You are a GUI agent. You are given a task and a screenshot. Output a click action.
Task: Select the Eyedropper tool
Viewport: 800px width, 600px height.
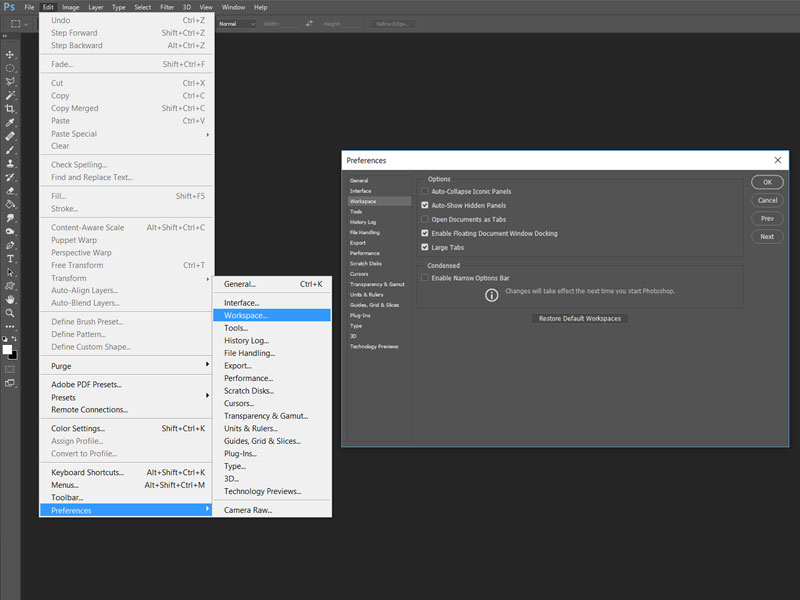point(10,122)
